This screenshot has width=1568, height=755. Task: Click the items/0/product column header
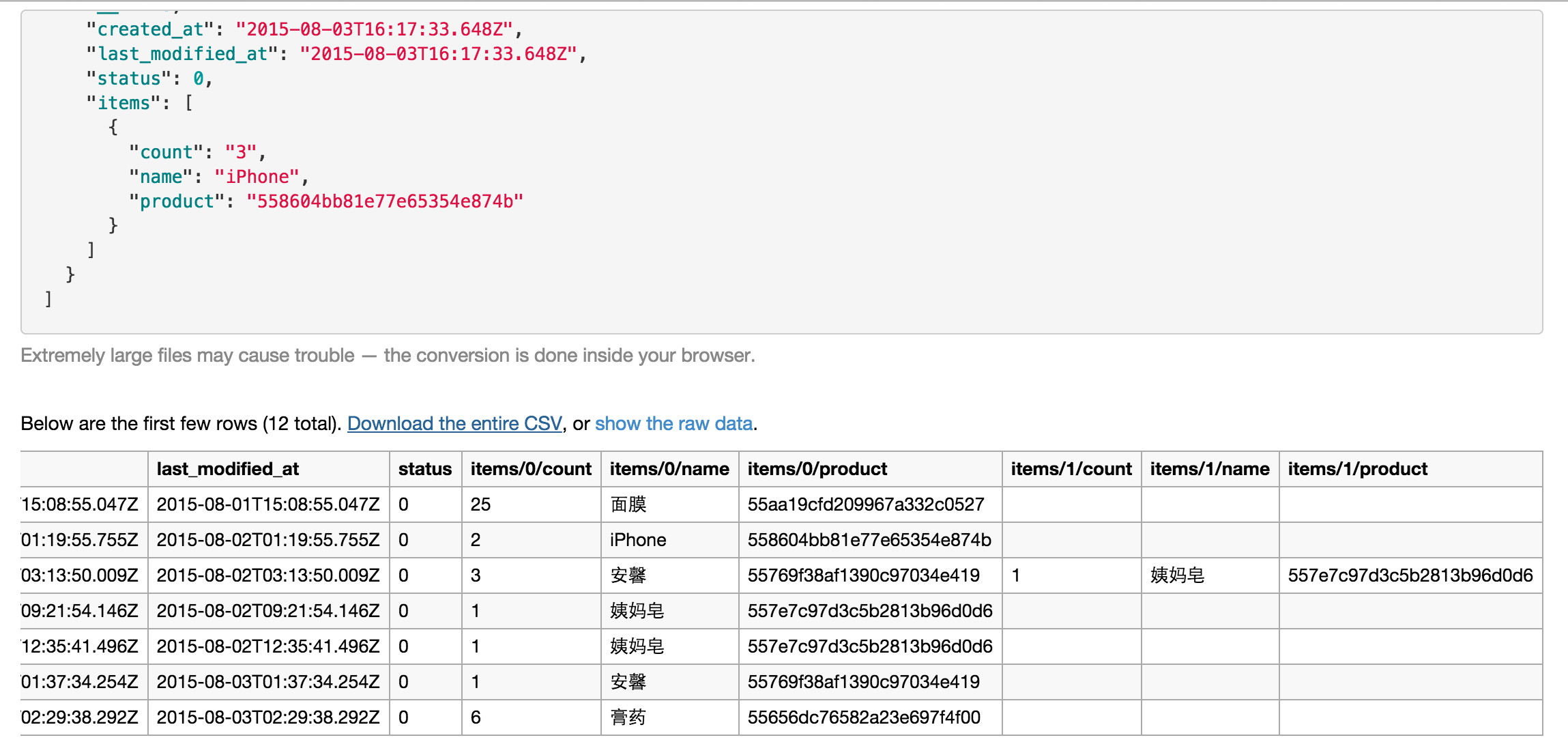pyautogui.click(x=817, y=469)
